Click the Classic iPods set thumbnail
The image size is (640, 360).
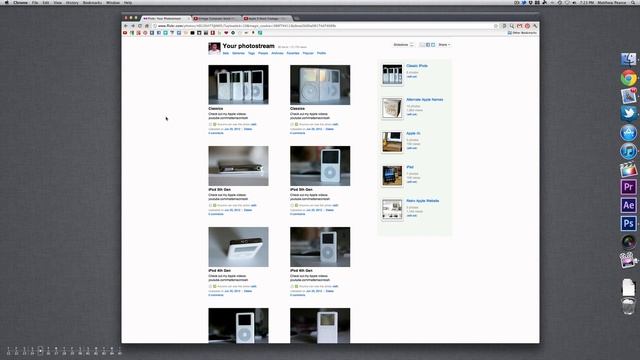392,74
